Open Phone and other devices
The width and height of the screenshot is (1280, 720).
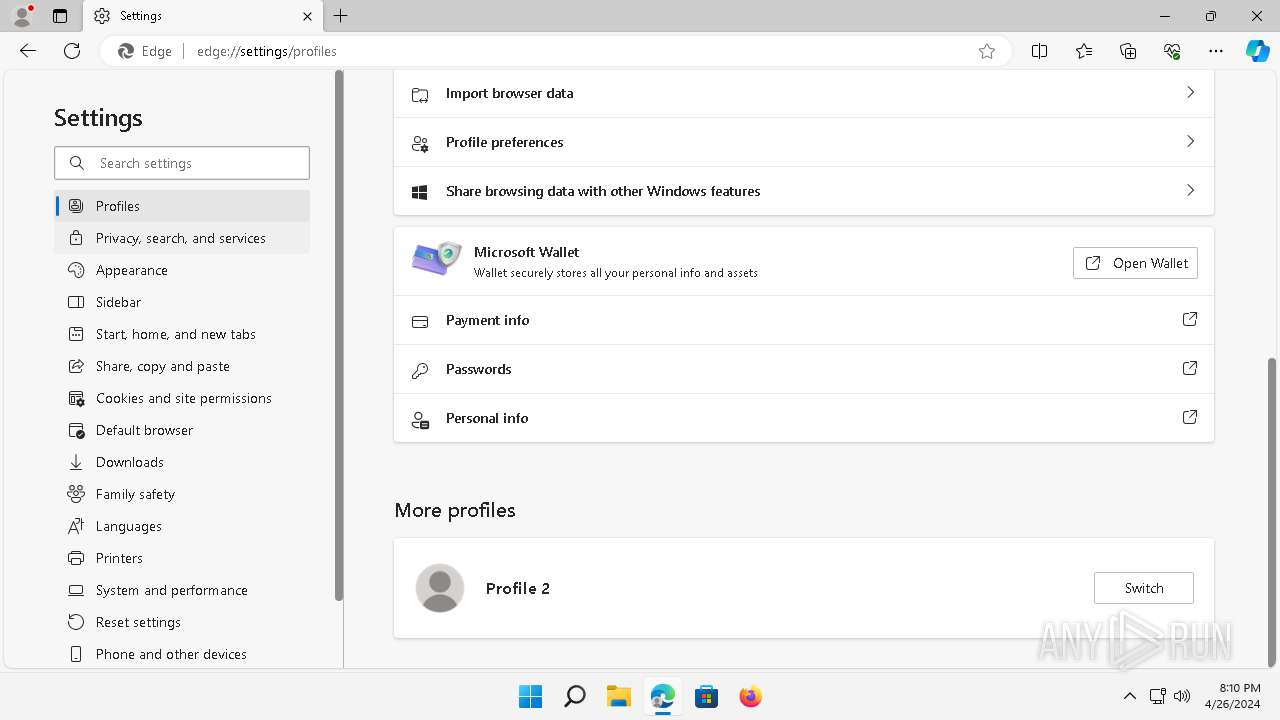point(182,654)
